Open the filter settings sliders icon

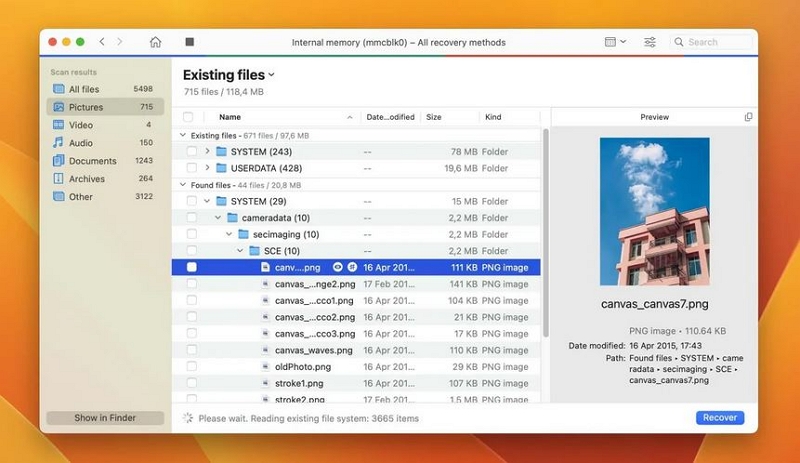[649, 42]
